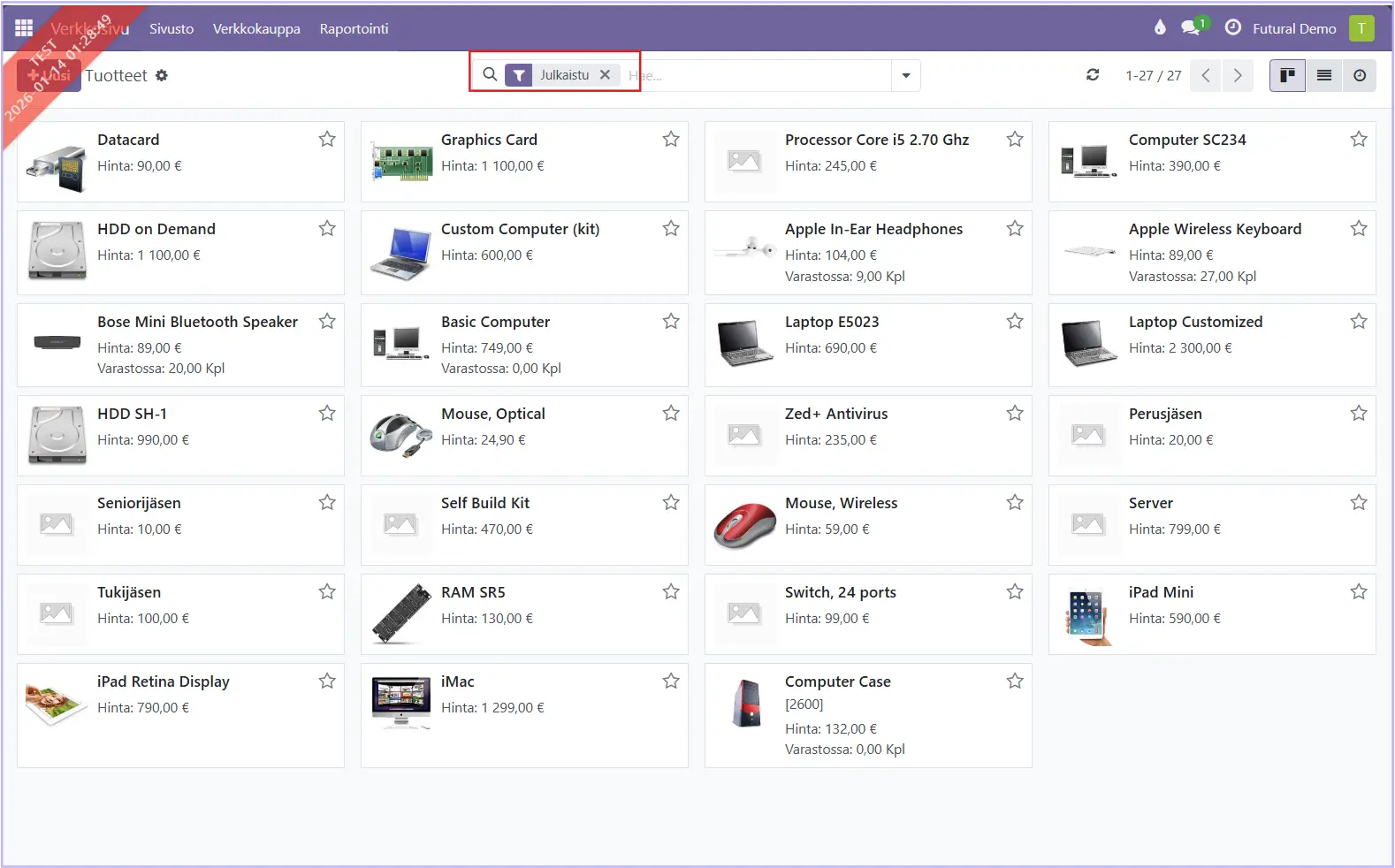Switch to activity clock view
The width and height of the screenshot is (1395, 868).
coord(1360,76)
